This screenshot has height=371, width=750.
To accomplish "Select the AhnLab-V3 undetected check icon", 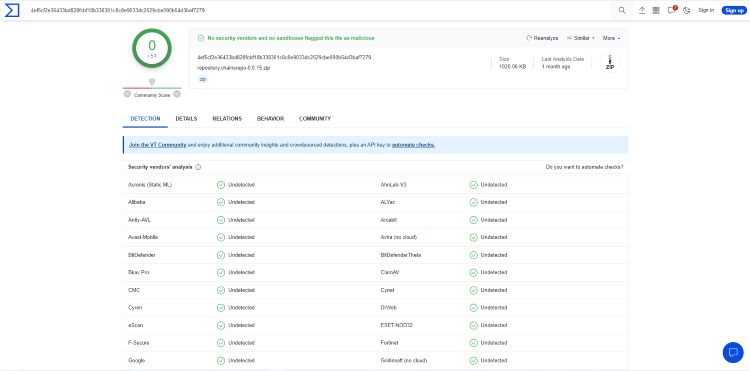I will point(474,185).
